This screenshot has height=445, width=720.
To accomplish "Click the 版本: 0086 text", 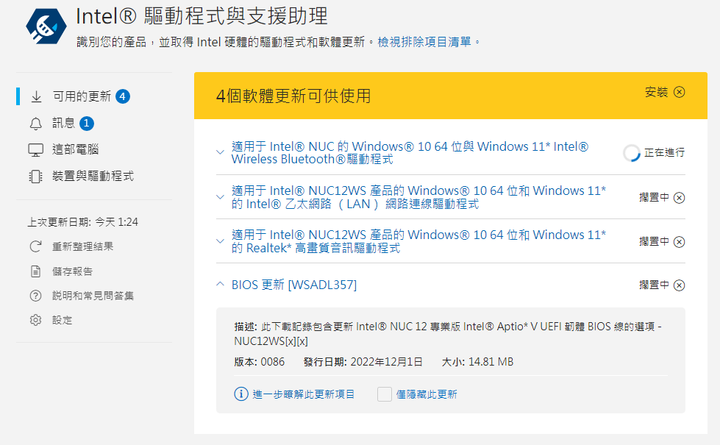I will (x=259, y=362).
